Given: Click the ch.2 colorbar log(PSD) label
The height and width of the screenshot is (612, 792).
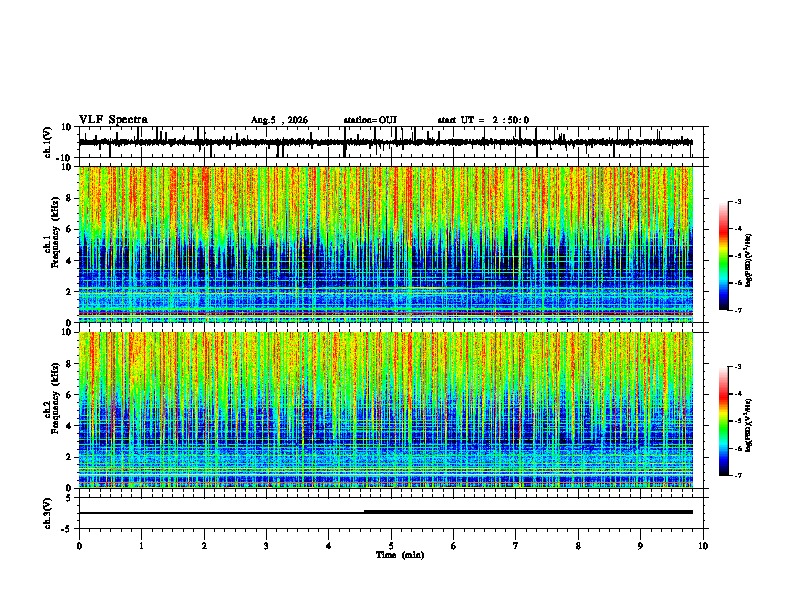Looking at the screenshot, I should (x=748, y=425).
